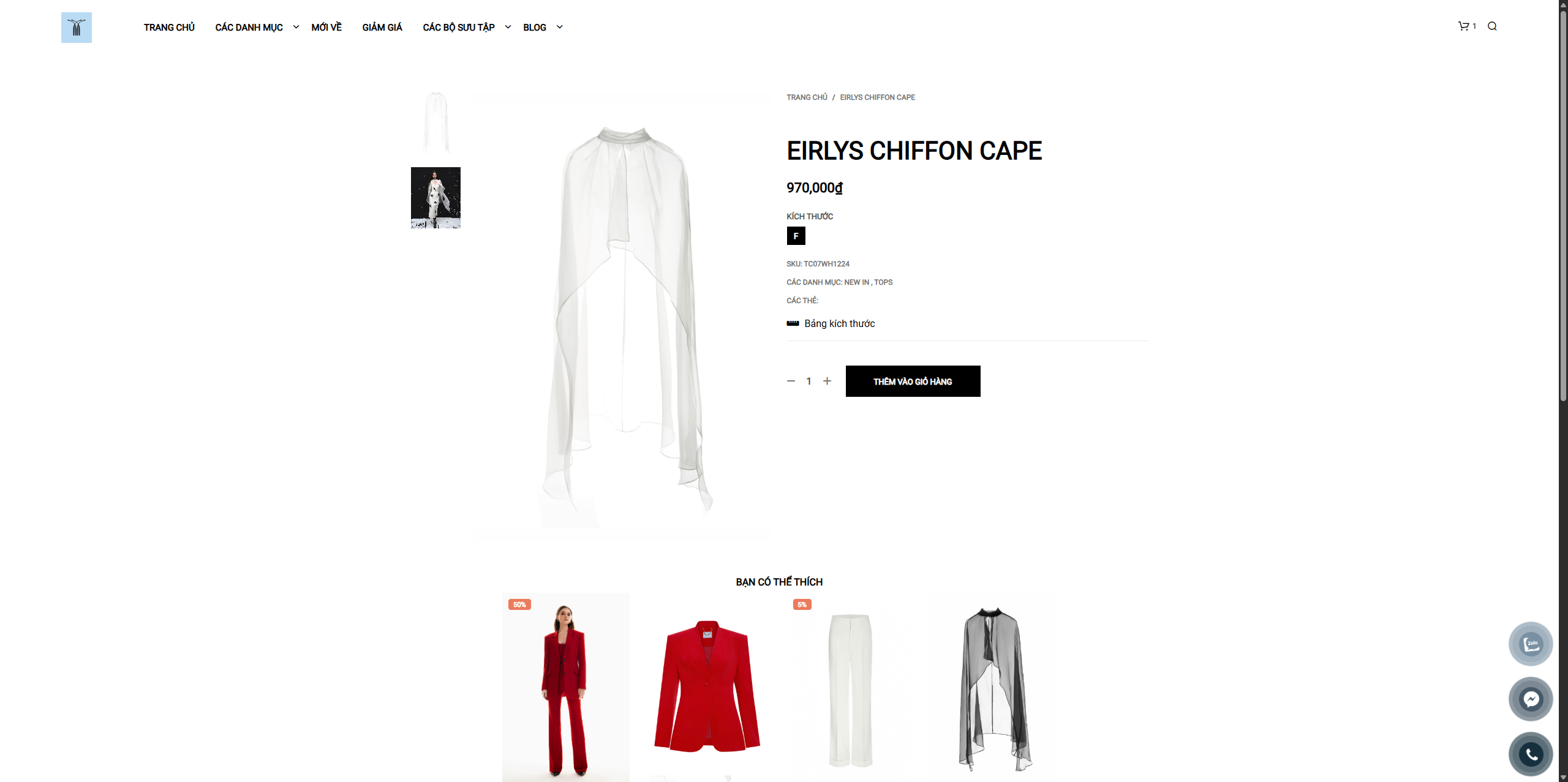Screen dimensions: 1568x782
Task: Open the shopping cart icon
Action: point(1464,26)
